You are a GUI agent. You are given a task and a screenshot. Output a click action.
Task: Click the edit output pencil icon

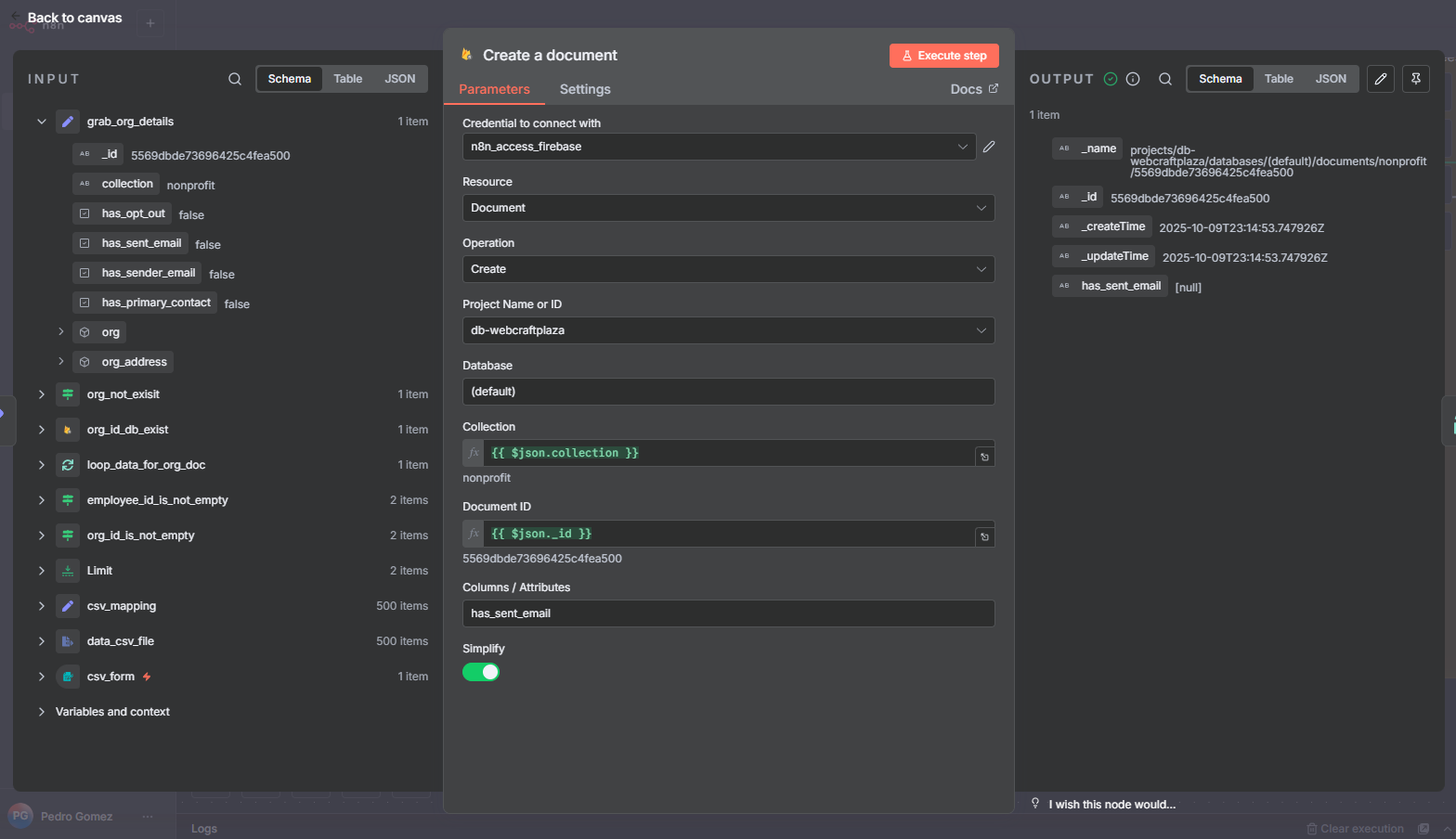pos(1381,79)
